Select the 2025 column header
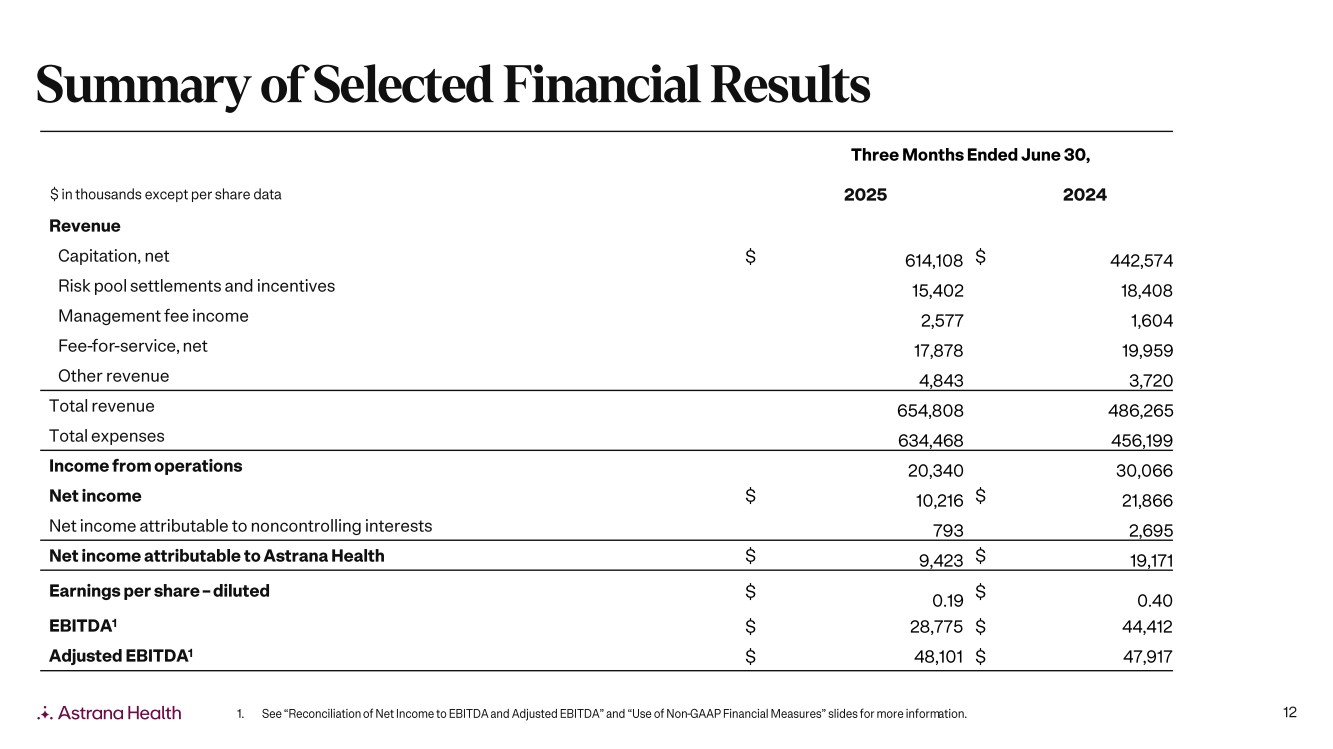The image size is (1333, 749). pyautogui.click(x=865, y=195)
